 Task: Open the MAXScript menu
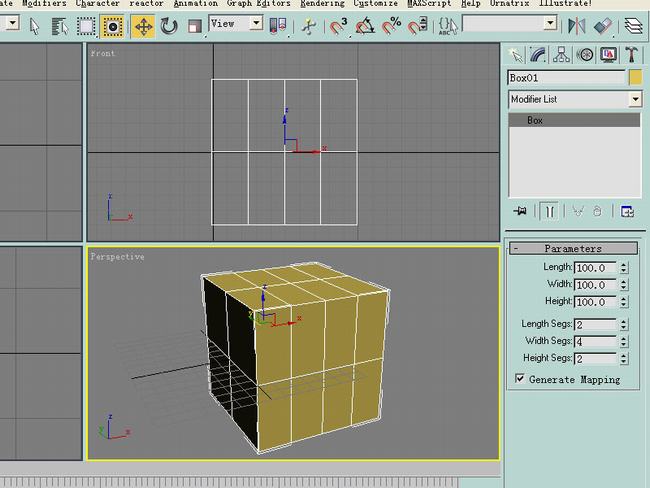[x=429, y=4]
